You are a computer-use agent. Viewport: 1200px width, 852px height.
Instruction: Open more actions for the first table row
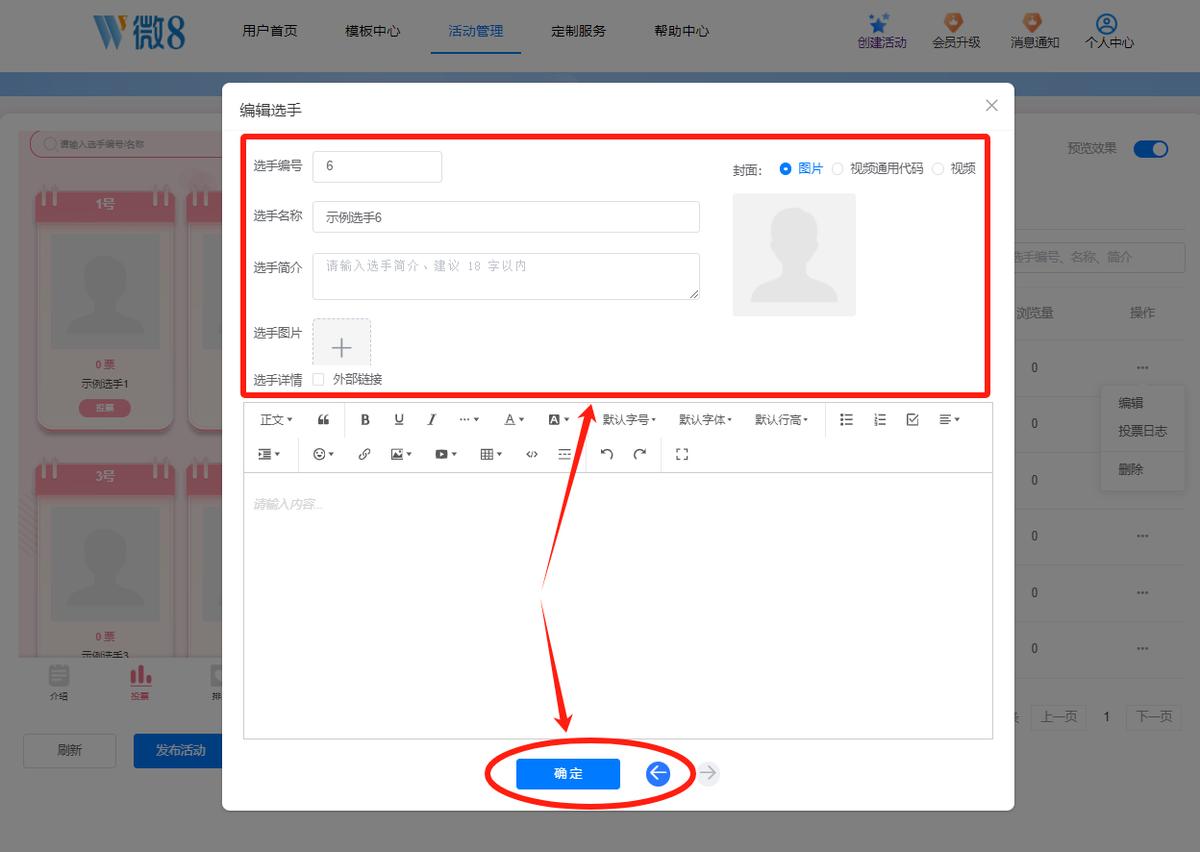tap(1142, 367)
